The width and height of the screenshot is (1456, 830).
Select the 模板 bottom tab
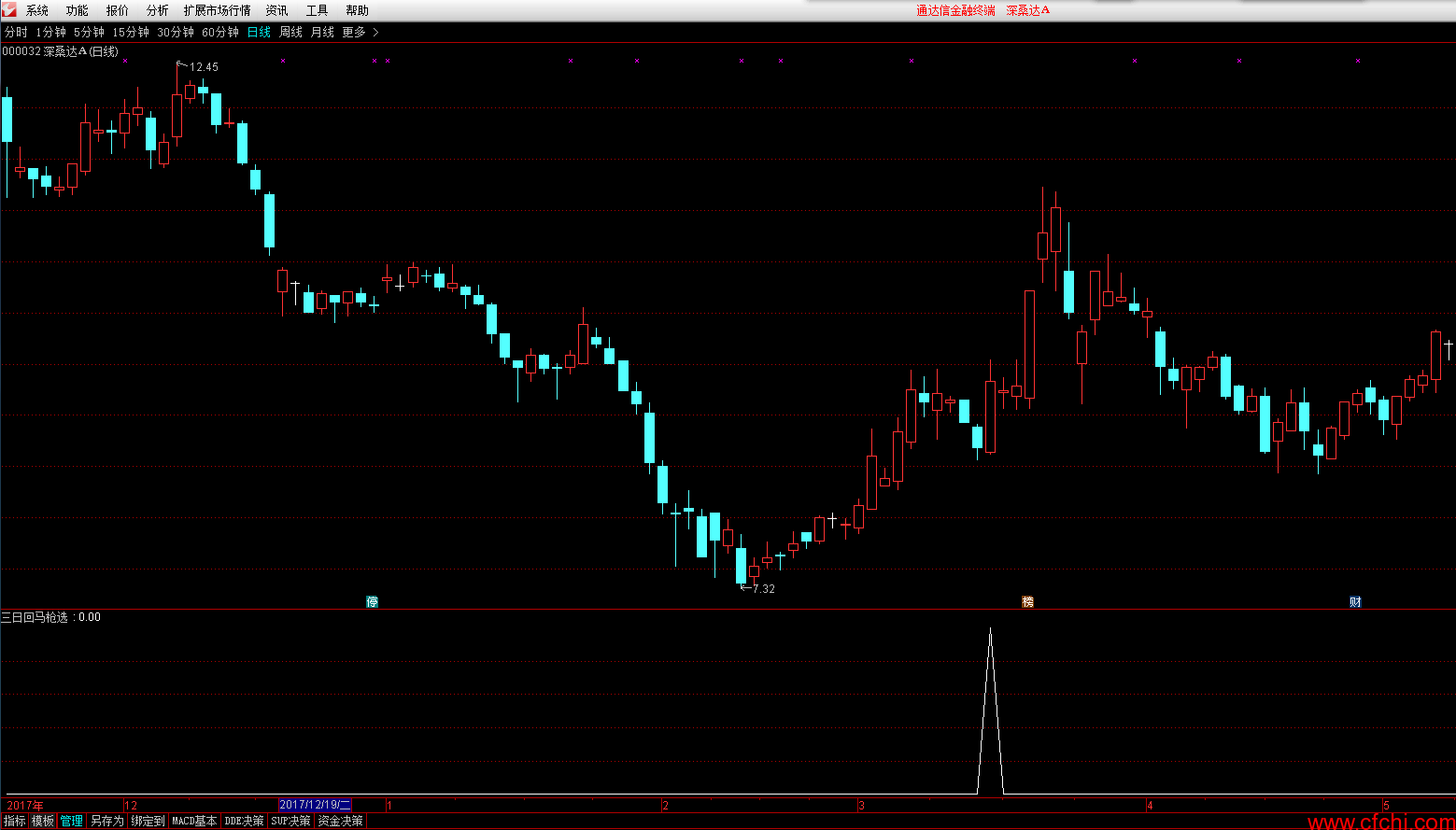(x=43, y=821)
